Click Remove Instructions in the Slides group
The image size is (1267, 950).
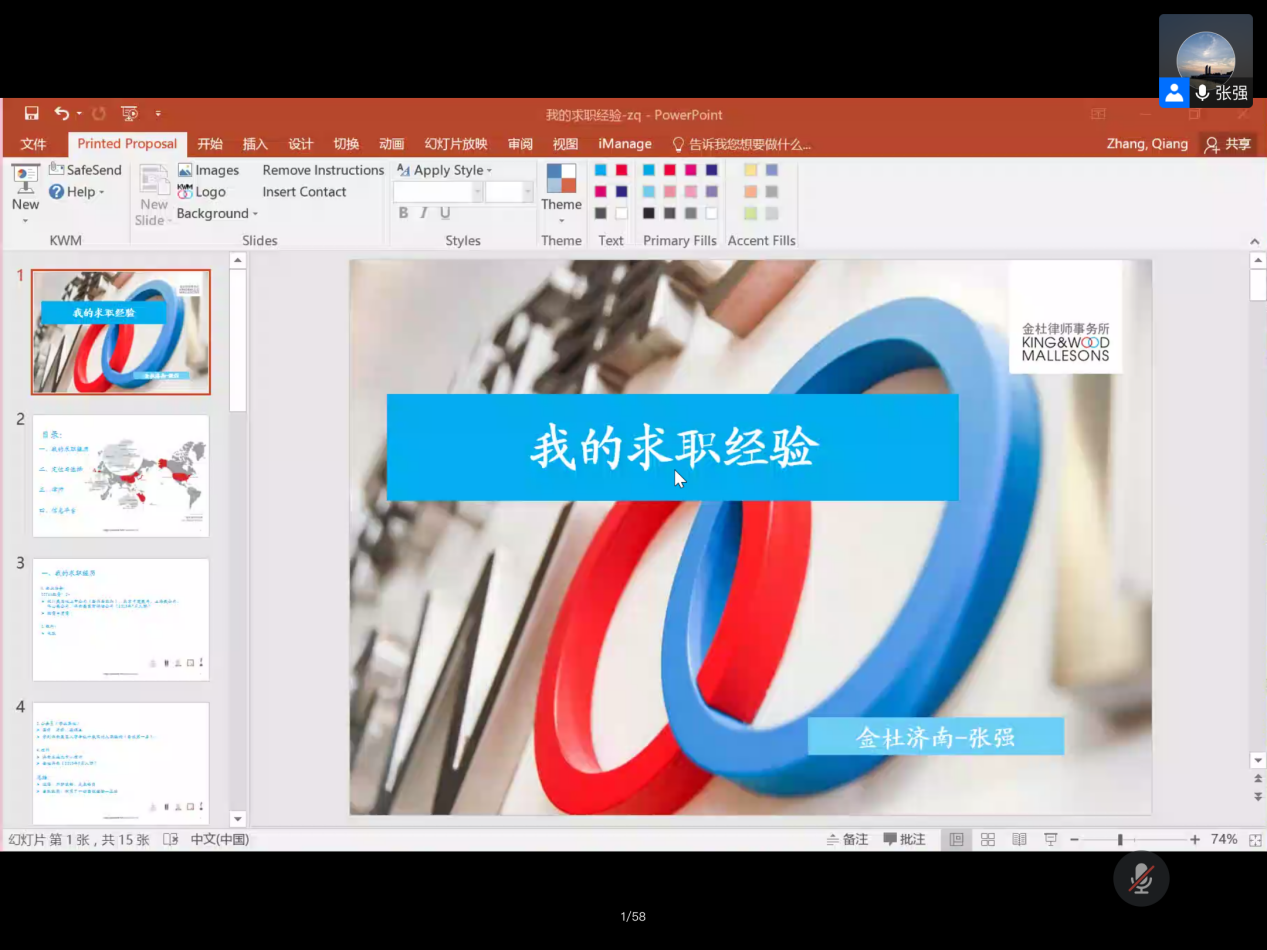(322, 170)
